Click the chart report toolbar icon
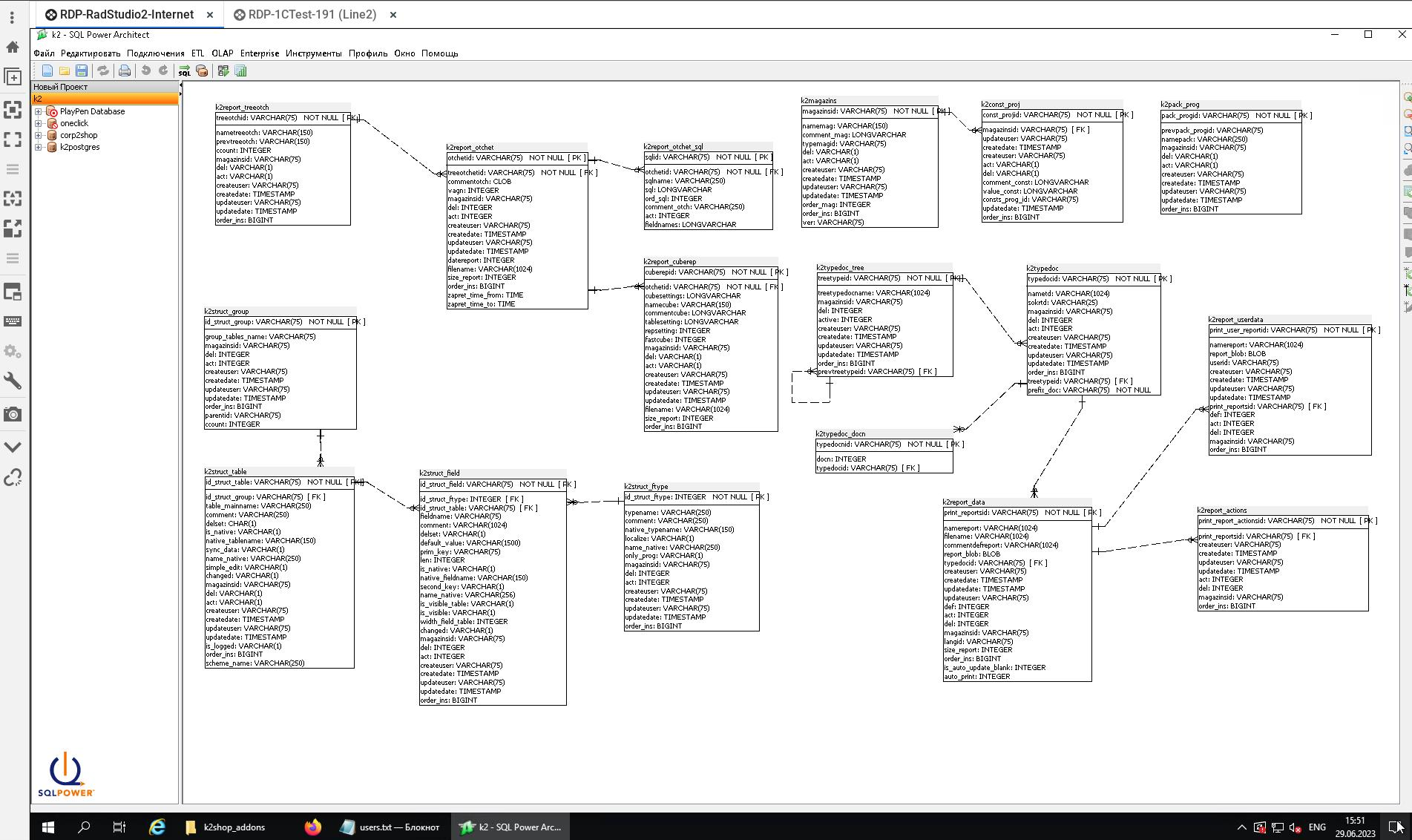Viewport: 1412px width, 840px height. [240, 71]
